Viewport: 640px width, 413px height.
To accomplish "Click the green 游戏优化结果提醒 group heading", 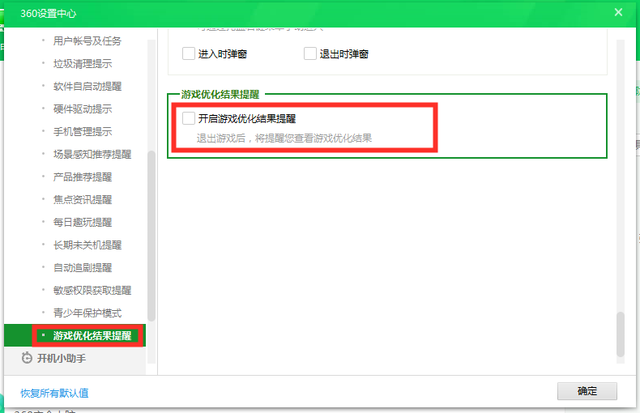I will point(220,95).
